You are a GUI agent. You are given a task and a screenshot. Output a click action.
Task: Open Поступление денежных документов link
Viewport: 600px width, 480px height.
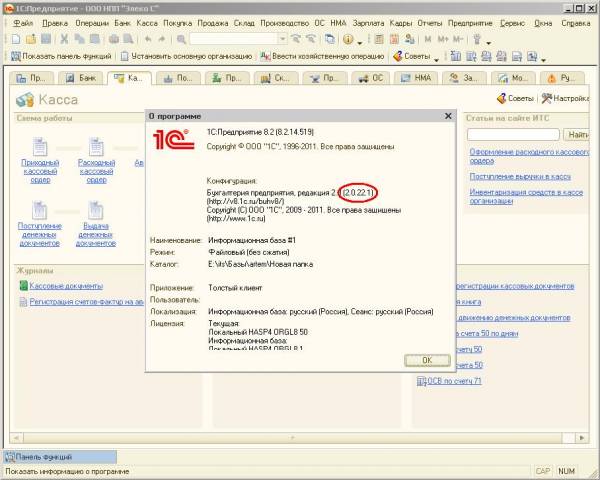40,234
